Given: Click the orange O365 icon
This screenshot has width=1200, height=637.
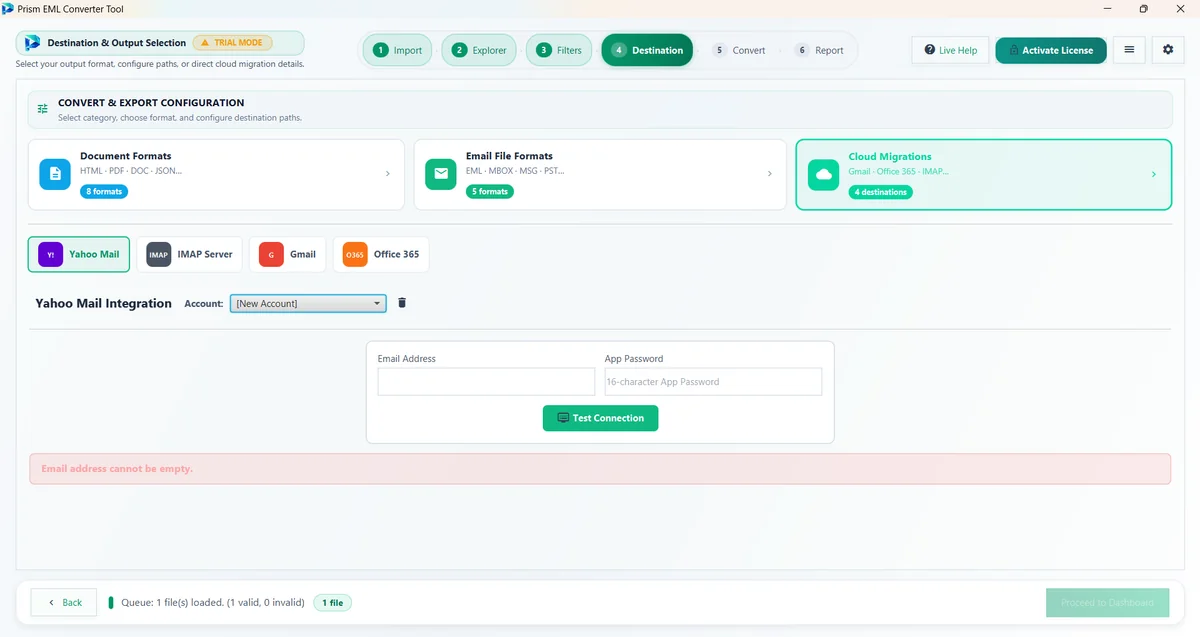Looking at the screenshot, I should coord(355,255).
